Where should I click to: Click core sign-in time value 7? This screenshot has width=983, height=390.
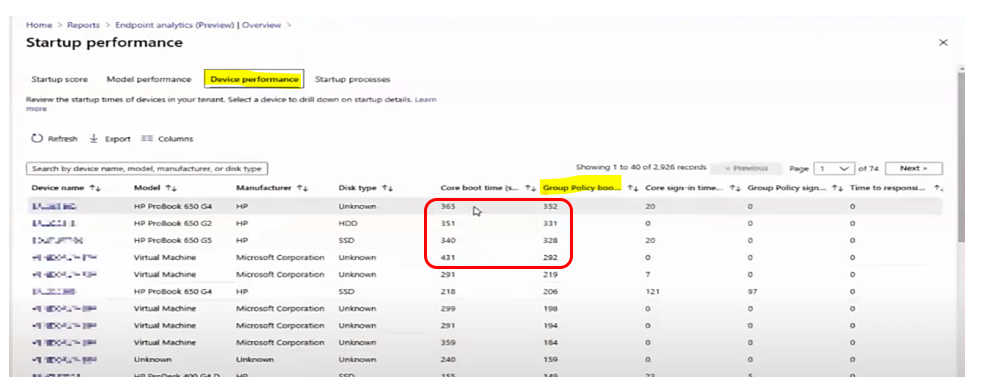pyautogui.click(x=648, y=275)
